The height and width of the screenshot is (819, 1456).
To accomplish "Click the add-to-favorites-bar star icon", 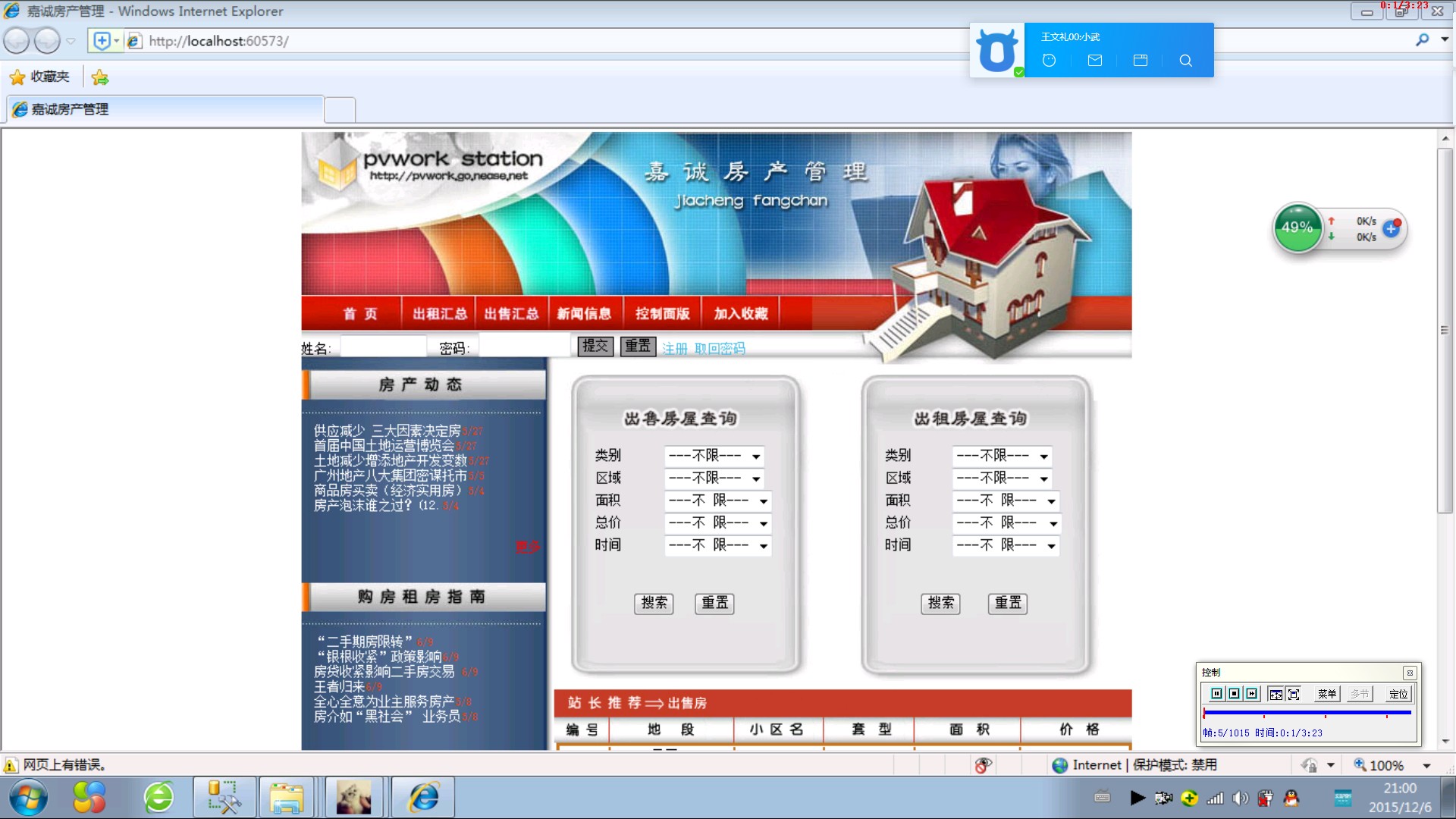I will 99,77.
